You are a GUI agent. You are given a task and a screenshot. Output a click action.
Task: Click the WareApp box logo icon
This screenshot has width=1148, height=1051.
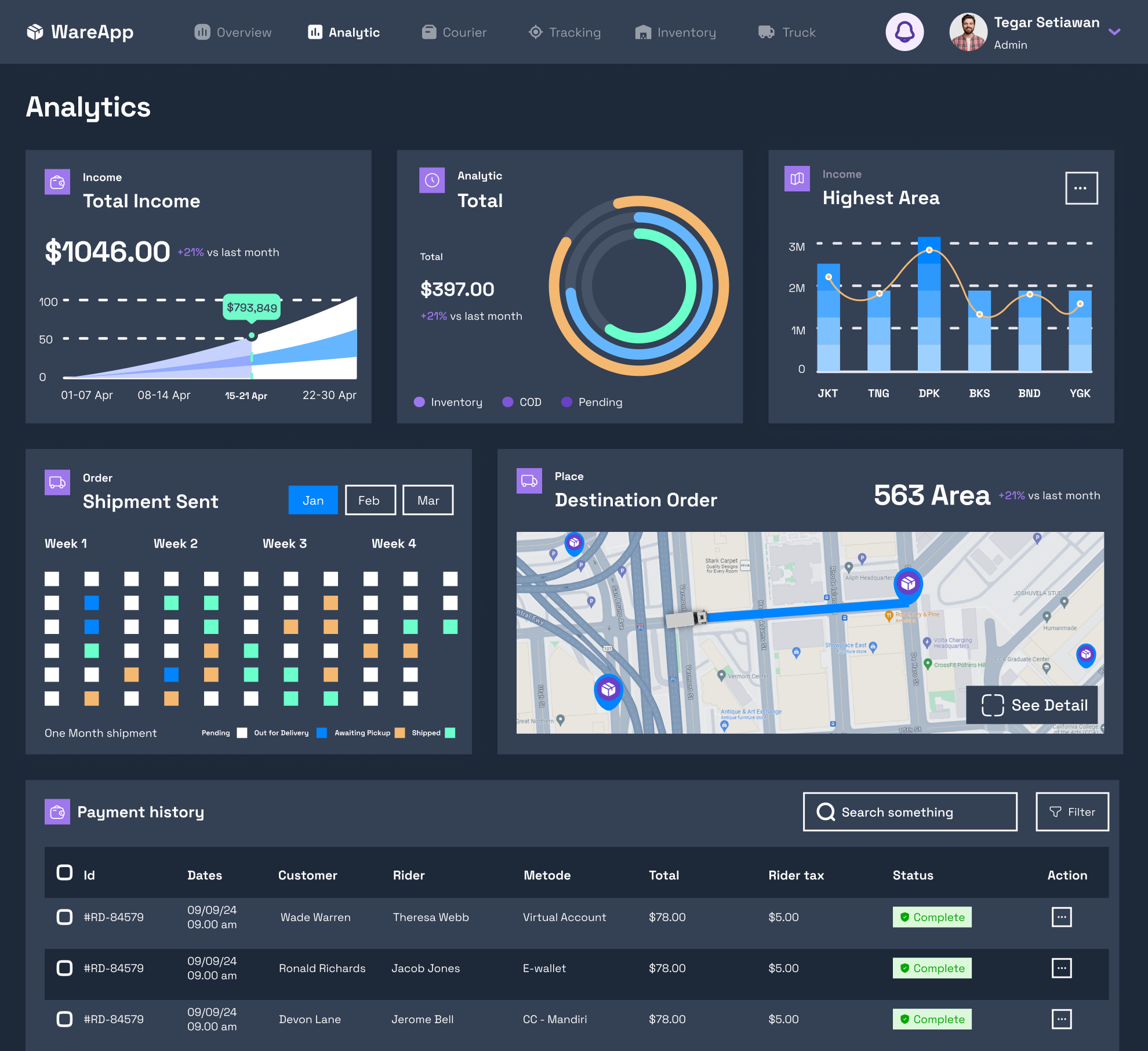35,32
